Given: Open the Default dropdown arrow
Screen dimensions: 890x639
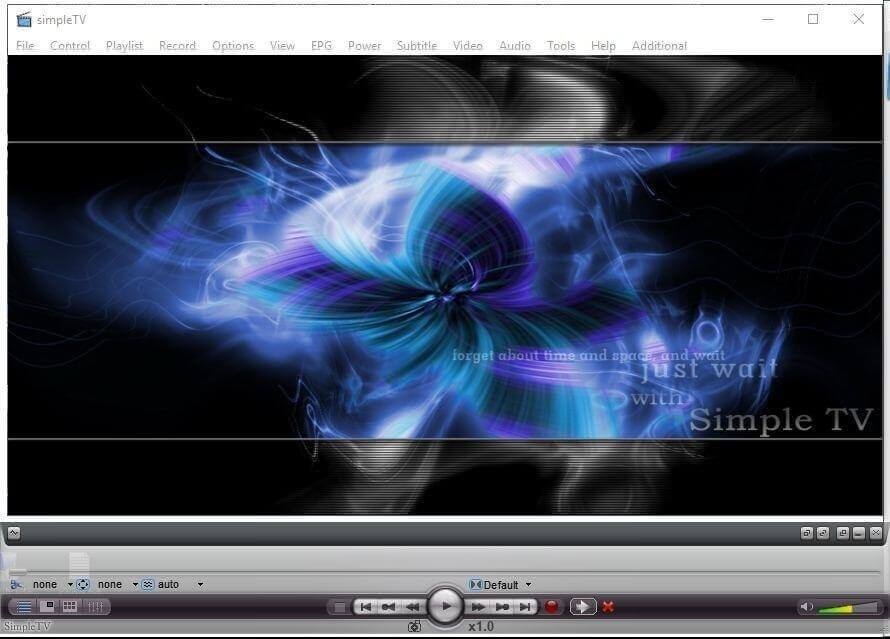Looking at the screenshot, I should click(528, 585).
